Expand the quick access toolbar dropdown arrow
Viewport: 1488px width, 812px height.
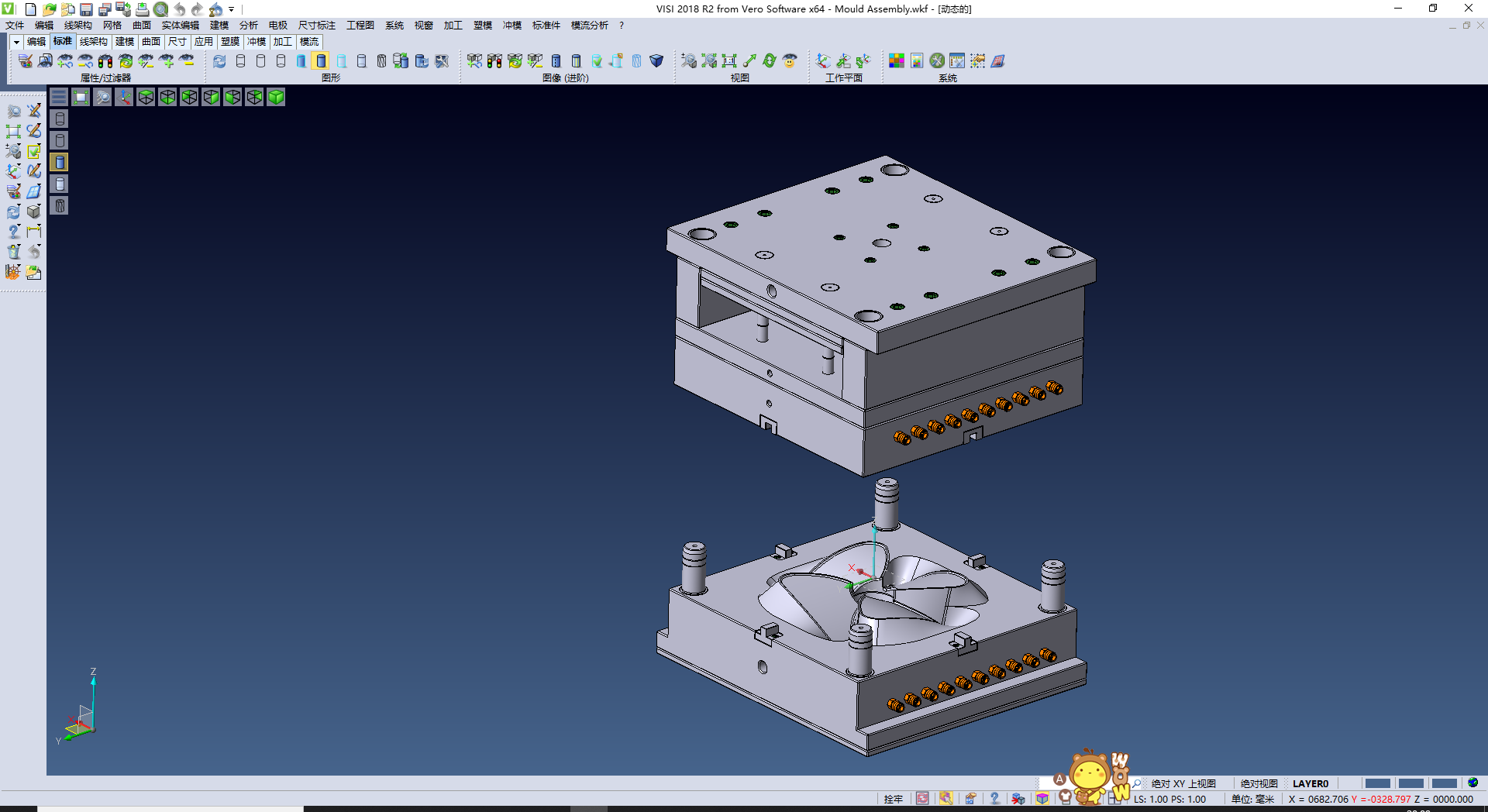tap(232, 9)
